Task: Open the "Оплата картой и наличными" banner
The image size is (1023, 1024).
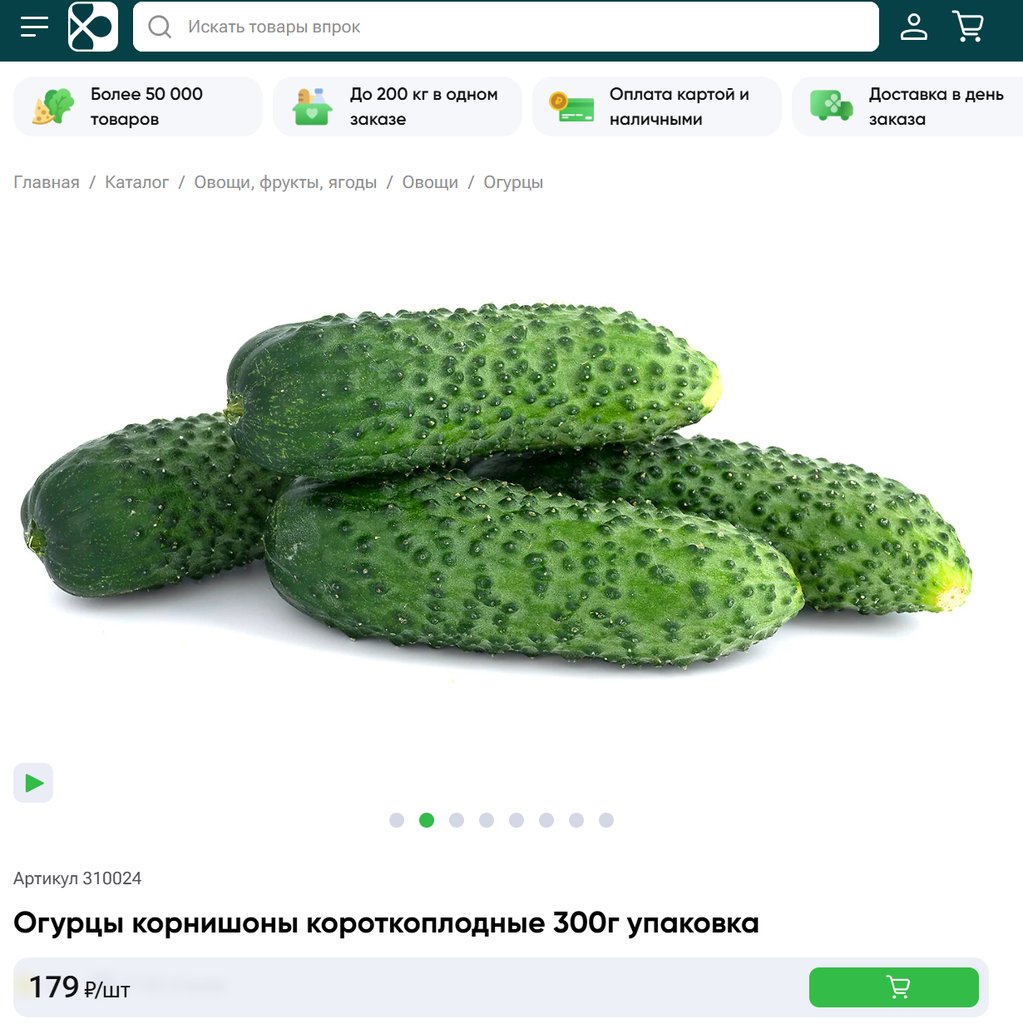Action: click(x=657, y=106)
